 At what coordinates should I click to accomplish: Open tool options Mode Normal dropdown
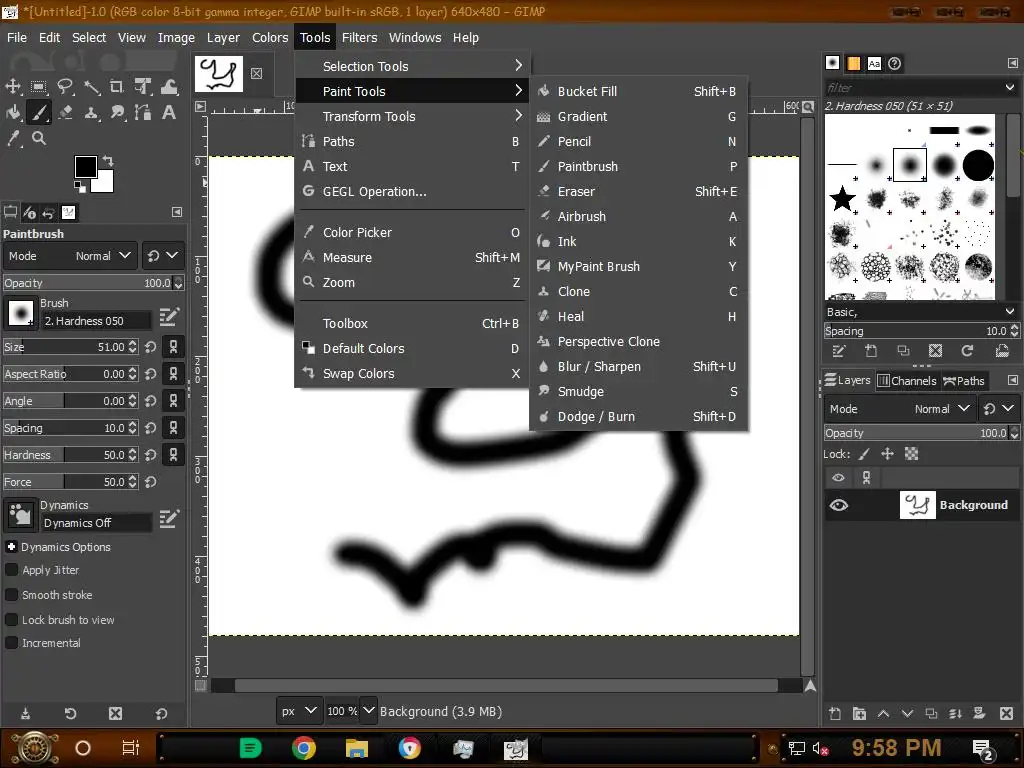pyautogui.click(x=70, y=256)
